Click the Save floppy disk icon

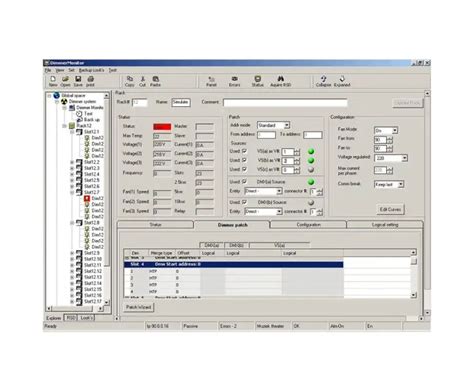pyautogui.click(x=78, y=79)
